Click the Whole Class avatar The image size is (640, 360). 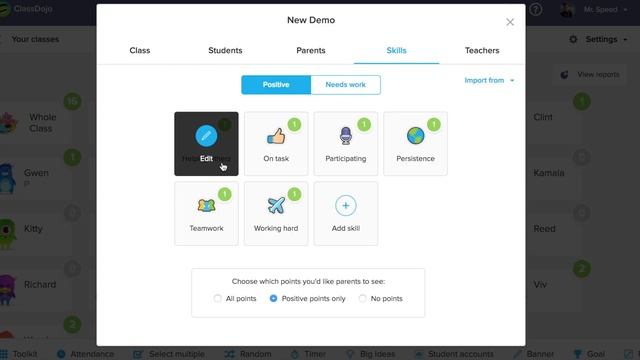(x=8, y=123)
